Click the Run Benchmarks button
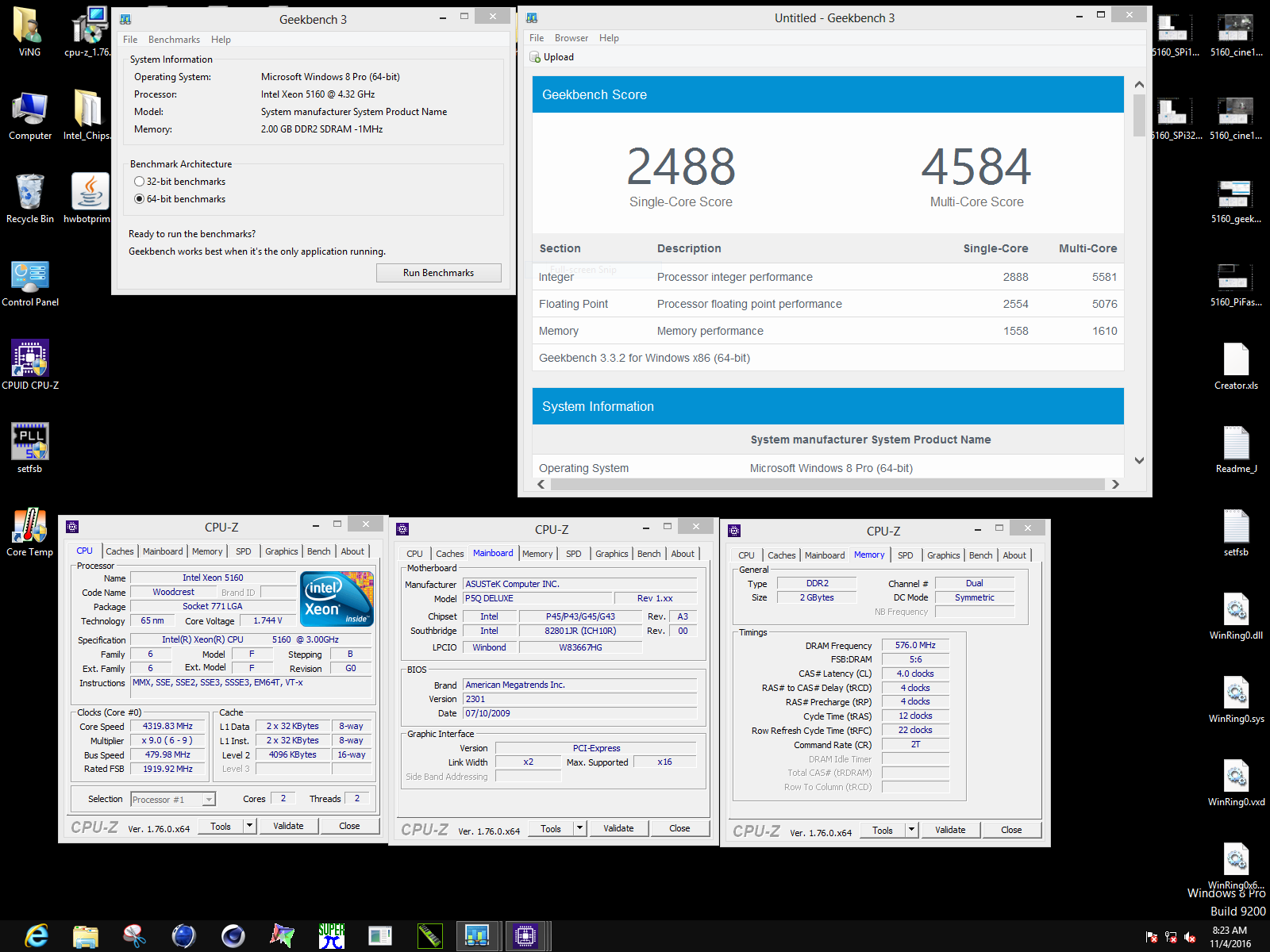The image size is (1270, 952). tap(438, 273)
